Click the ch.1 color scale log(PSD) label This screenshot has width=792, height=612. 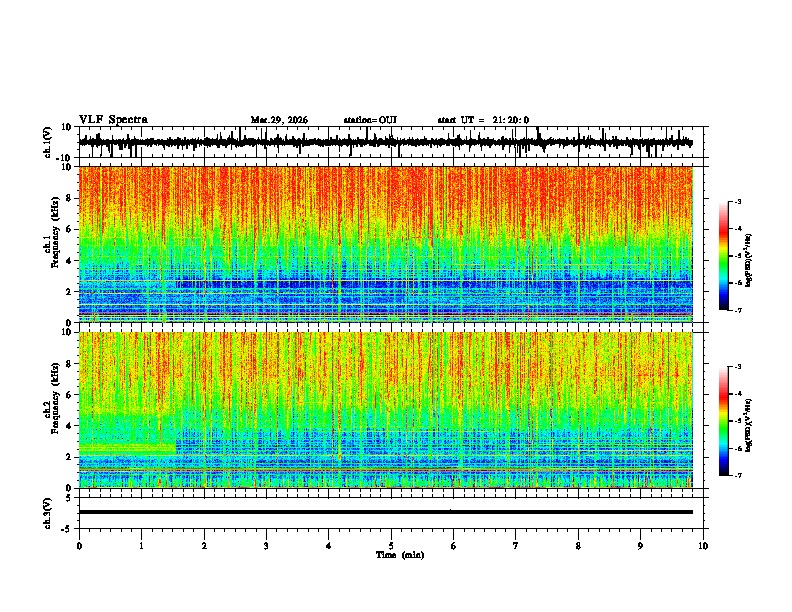tap(748, 260)
